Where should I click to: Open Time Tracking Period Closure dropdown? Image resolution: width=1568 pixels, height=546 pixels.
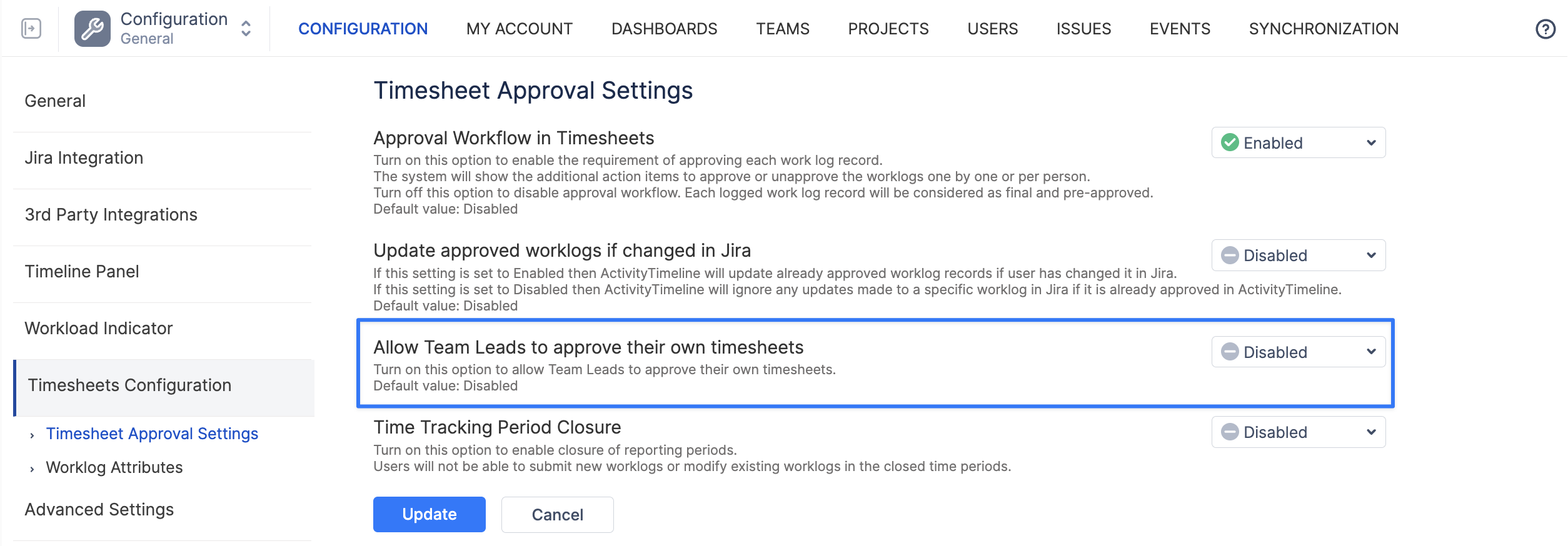1298,432
